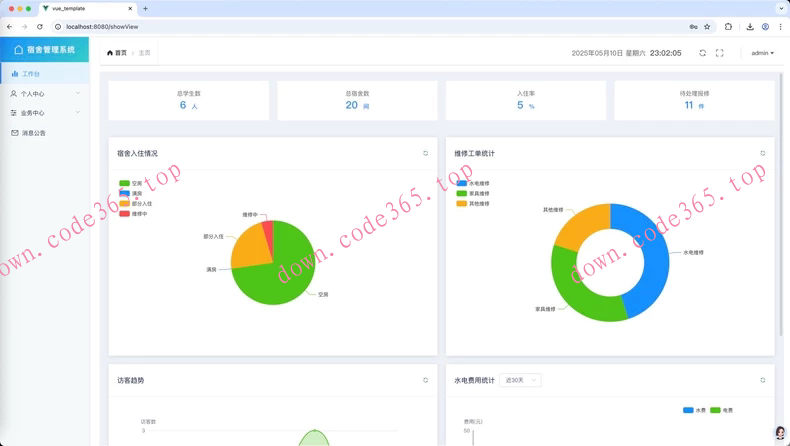Click the 首页 breadcrumb link

pos(117,53)
